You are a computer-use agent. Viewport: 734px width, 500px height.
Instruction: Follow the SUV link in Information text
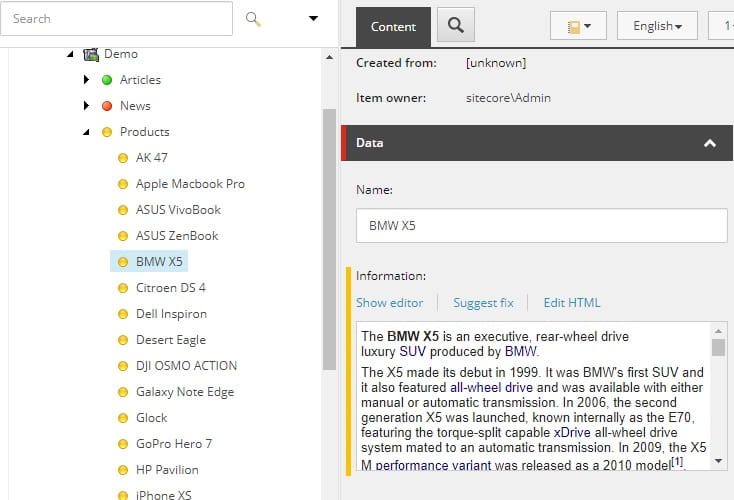click(412, 352)
